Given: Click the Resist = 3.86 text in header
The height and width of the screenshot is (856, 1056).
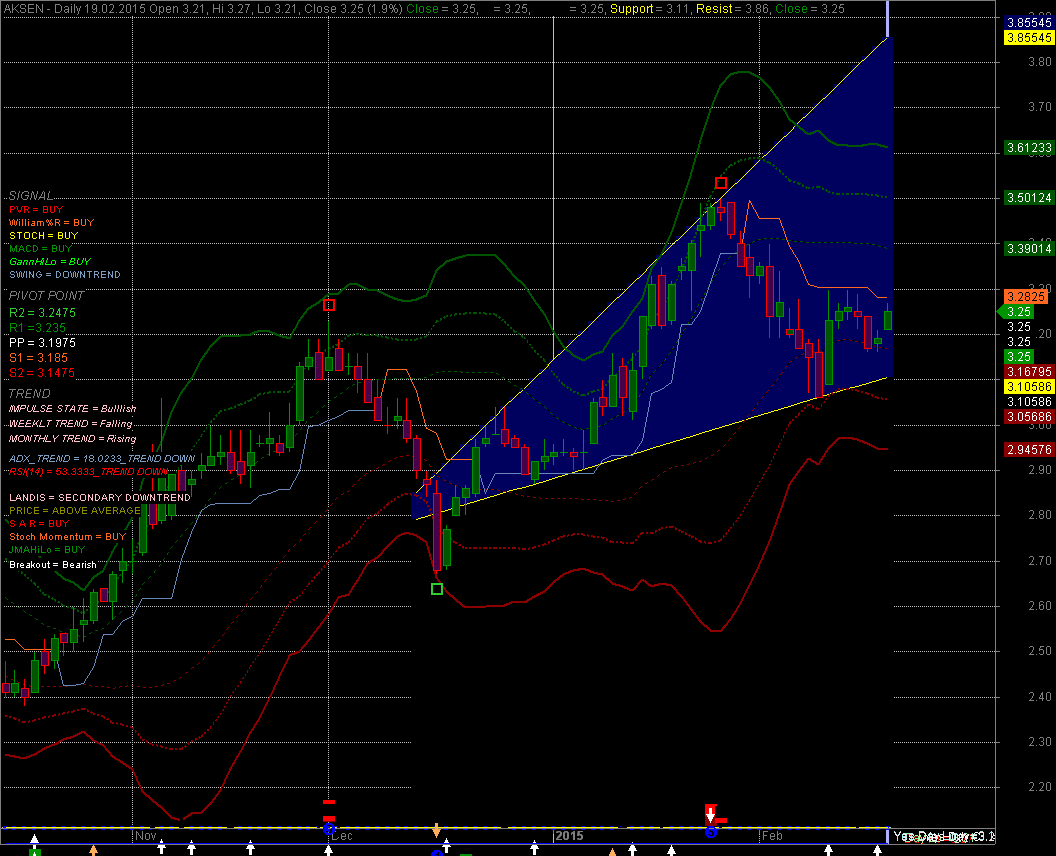Looking at the screenshot, I should point(736,8).
